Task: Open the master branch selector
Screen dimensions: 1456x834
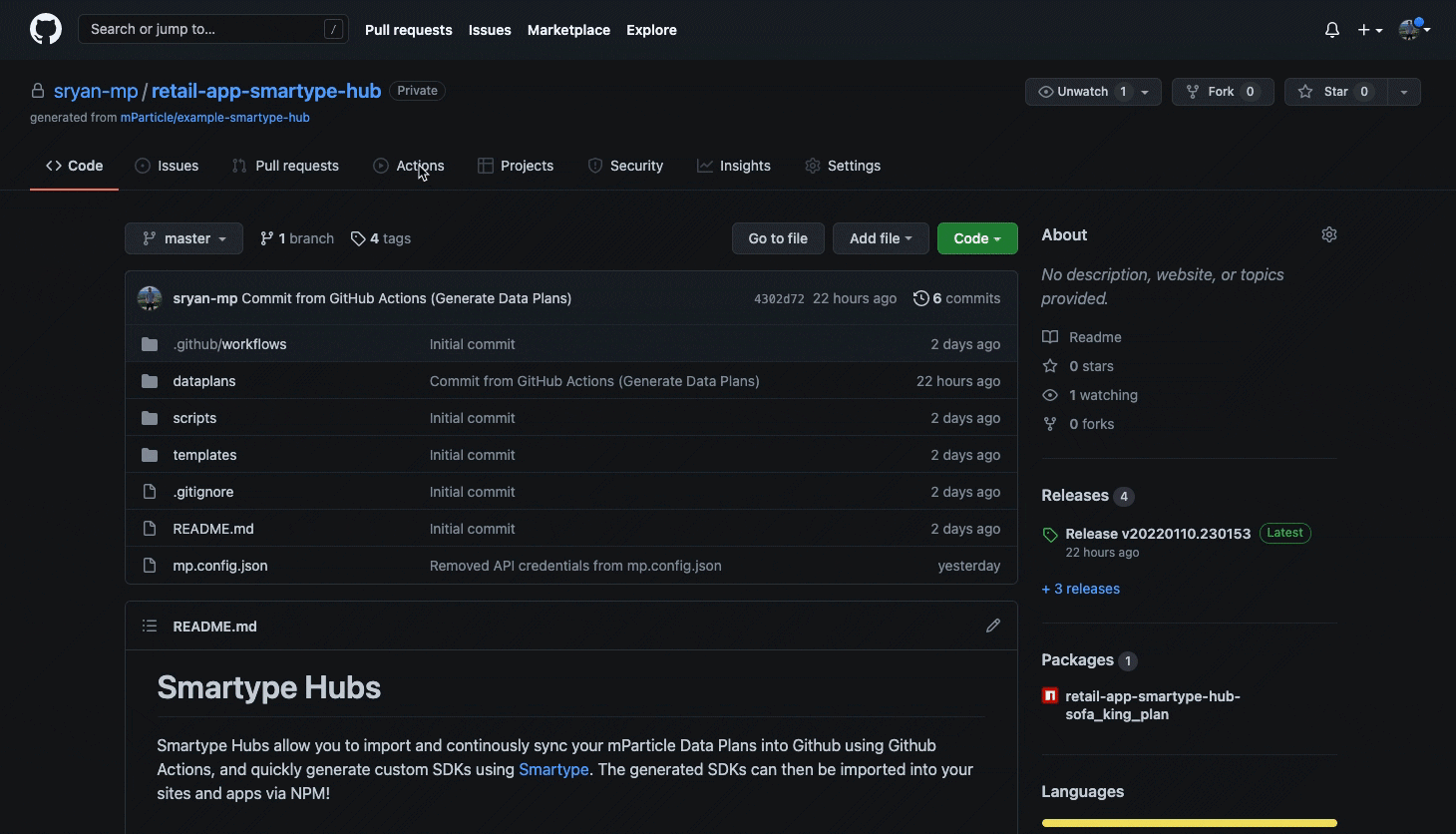Action: tap(183, 238)
